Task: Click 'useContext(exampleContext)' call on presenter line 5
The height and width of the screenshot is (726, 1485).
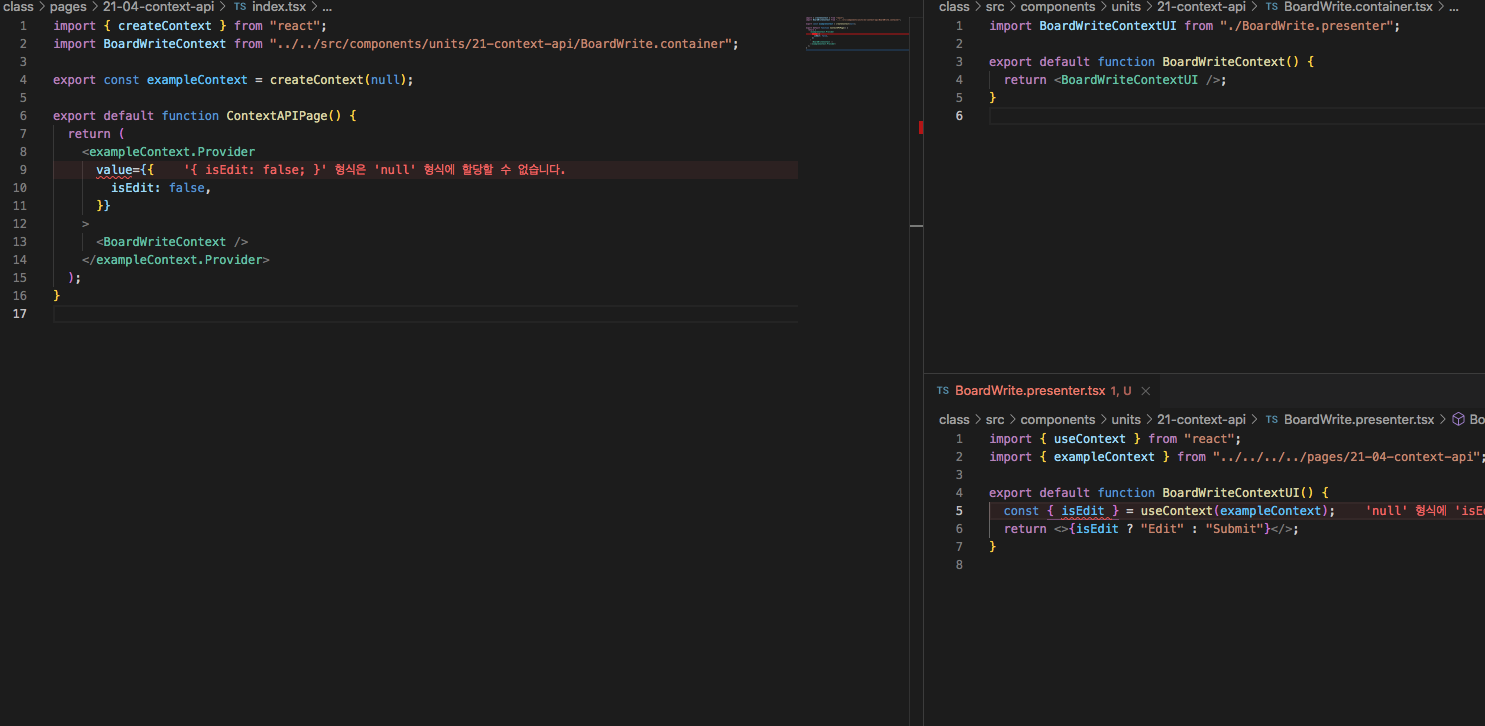Action: point(1234,511)
